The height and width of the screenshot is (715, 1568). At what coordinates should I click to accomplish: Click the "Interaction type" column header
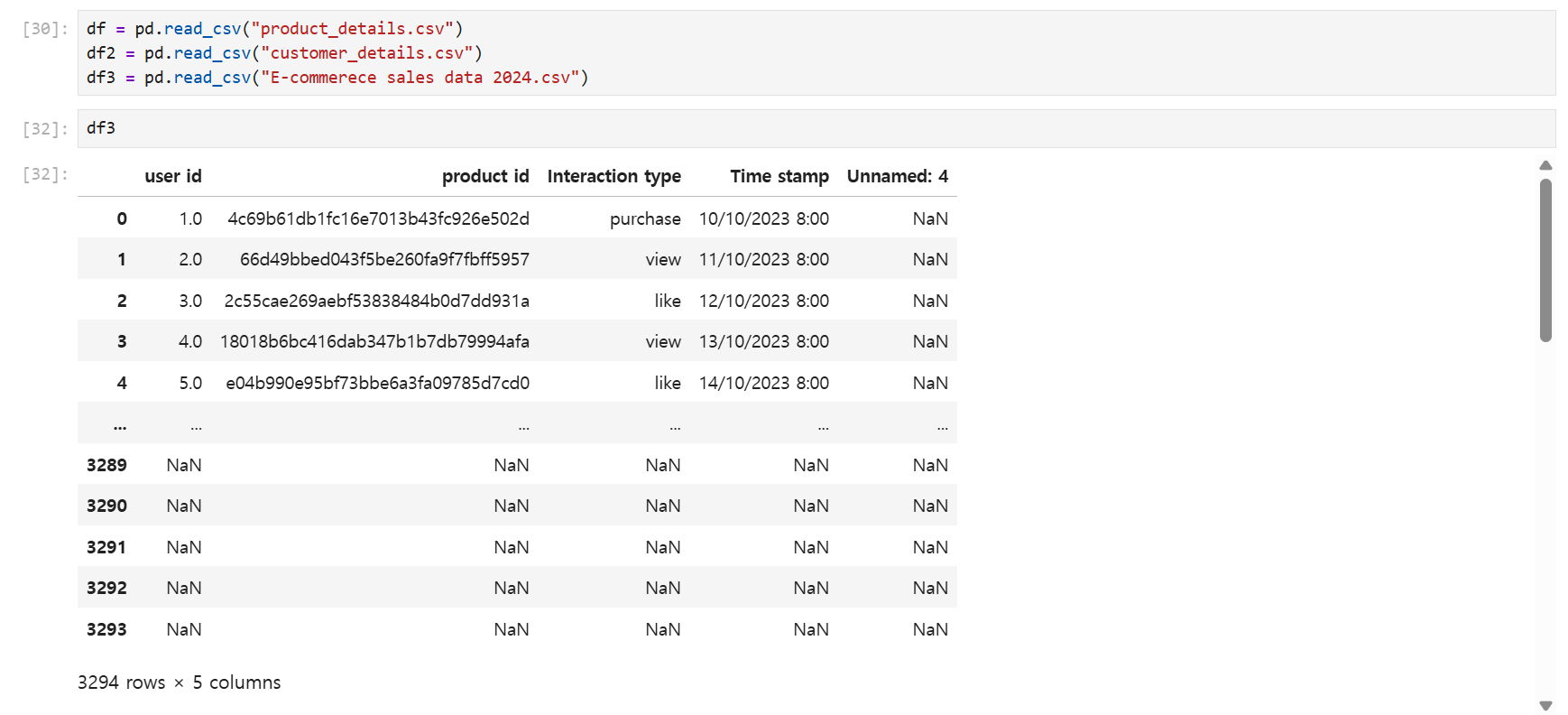[613, 176]
